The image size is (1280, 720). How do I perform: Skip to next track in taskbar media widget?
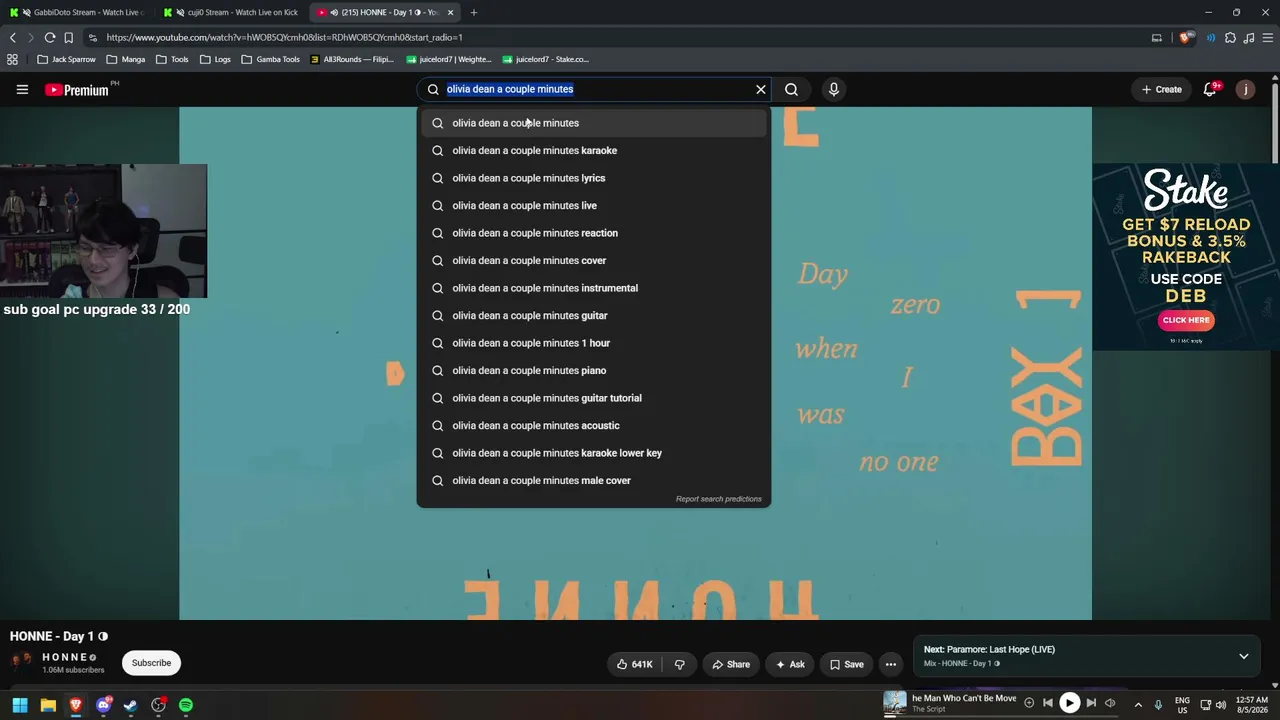tap(1091, 703)
